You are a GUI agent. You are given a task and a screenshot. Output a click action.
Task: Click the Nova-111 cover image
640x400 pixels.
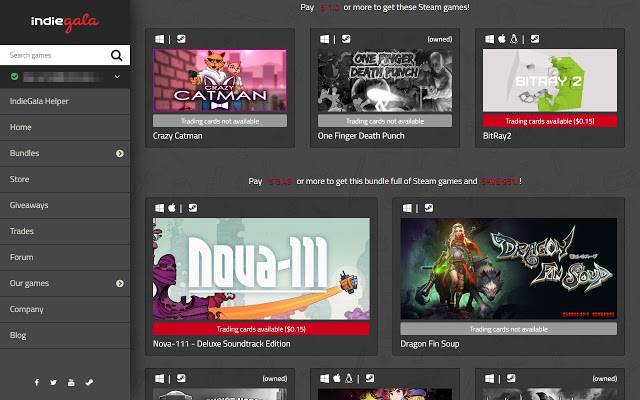click(x=261, y=269)
